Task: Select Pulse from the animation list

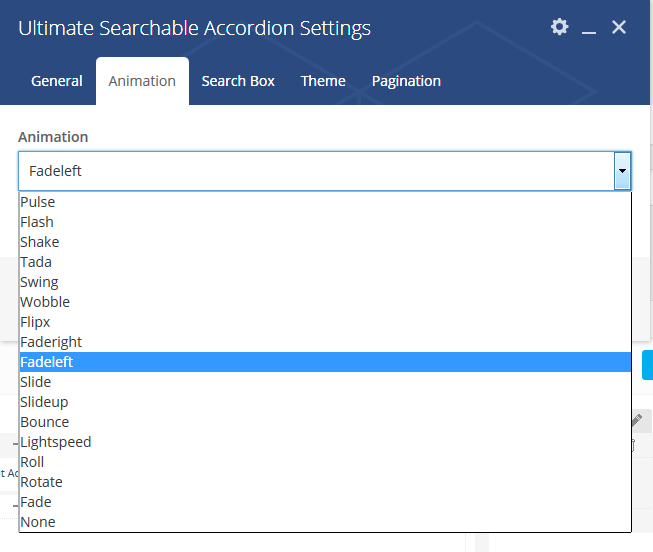Action: pos(38,202)
